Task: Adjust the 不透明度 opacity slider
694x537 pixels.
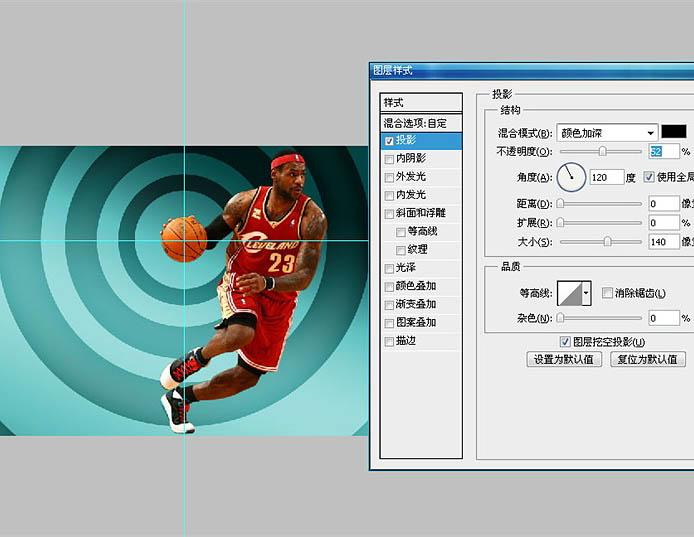Action: [602, 151]
